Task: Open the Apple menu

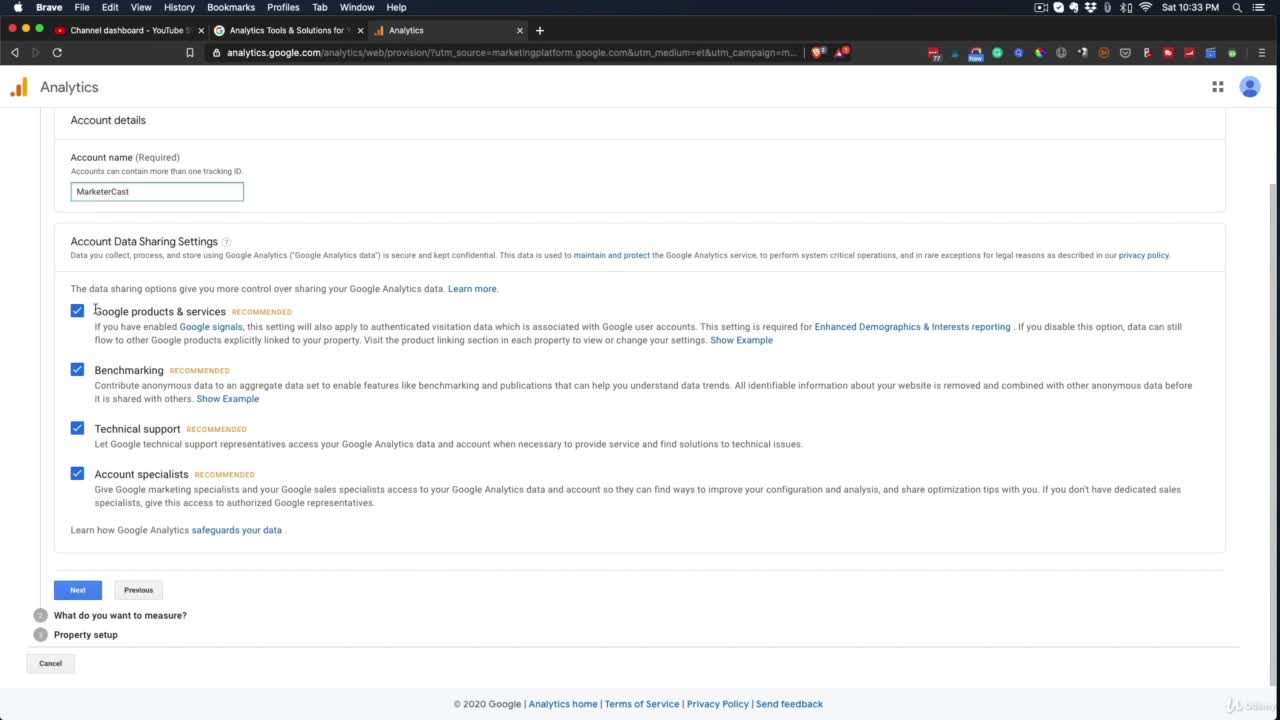Action: 17,7
